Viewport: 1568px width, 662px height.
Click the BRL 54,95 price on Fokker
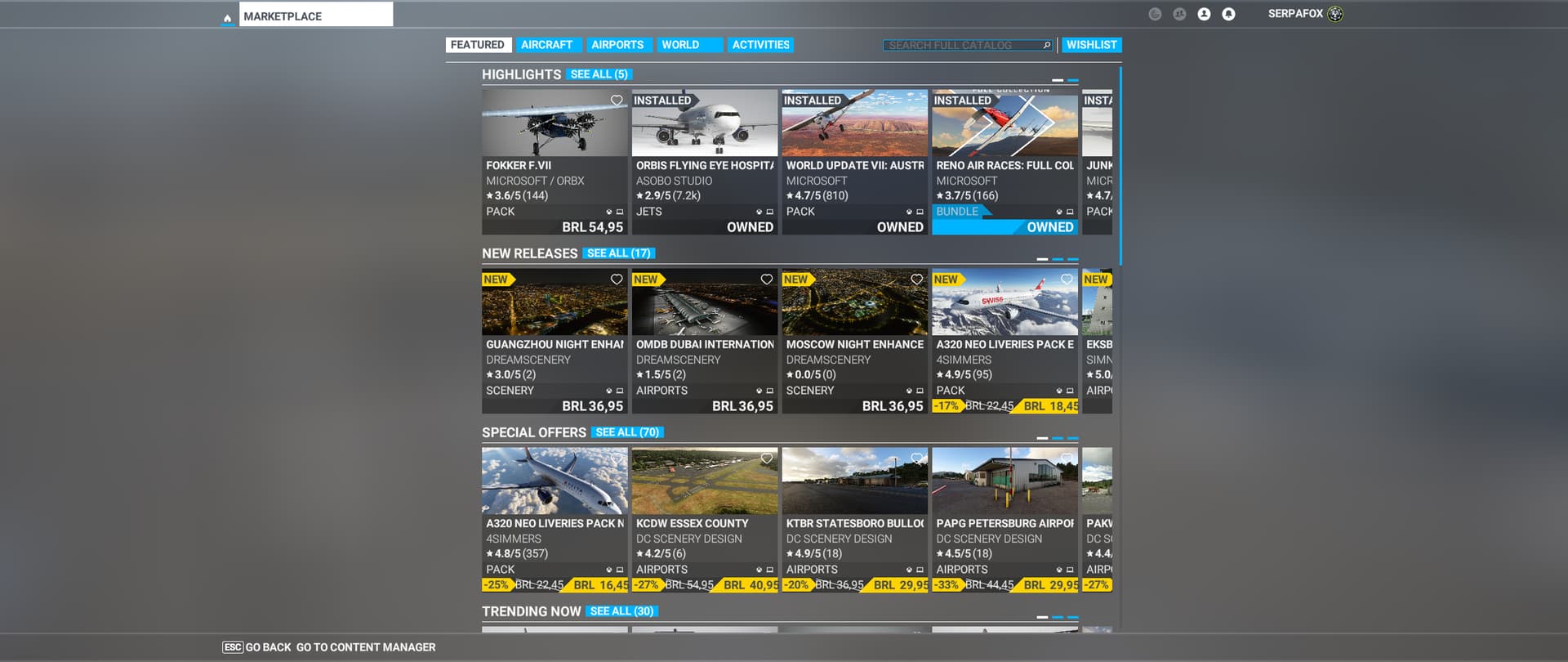(592, 227)
